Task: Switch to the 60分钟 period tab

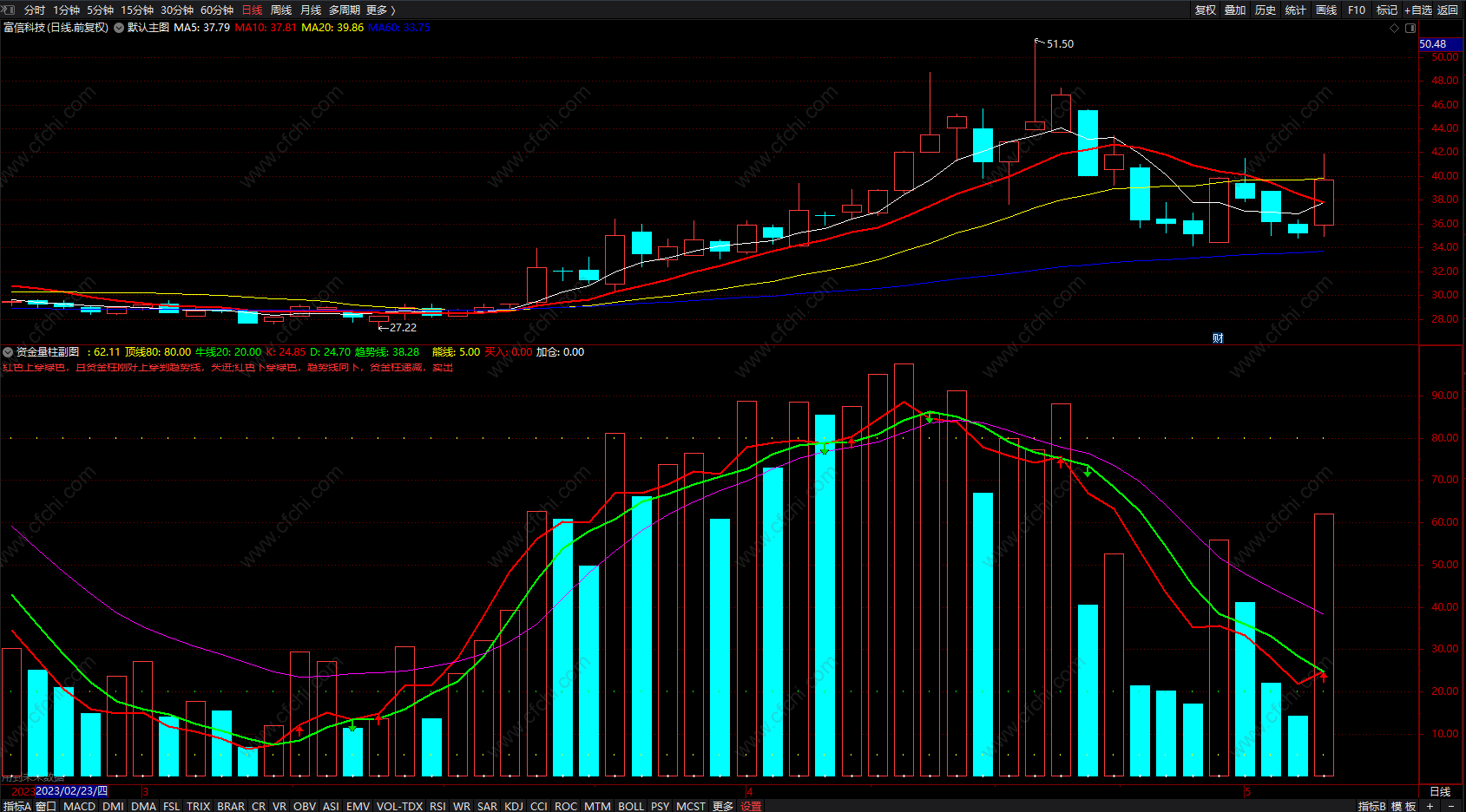Action: (217, 10)
